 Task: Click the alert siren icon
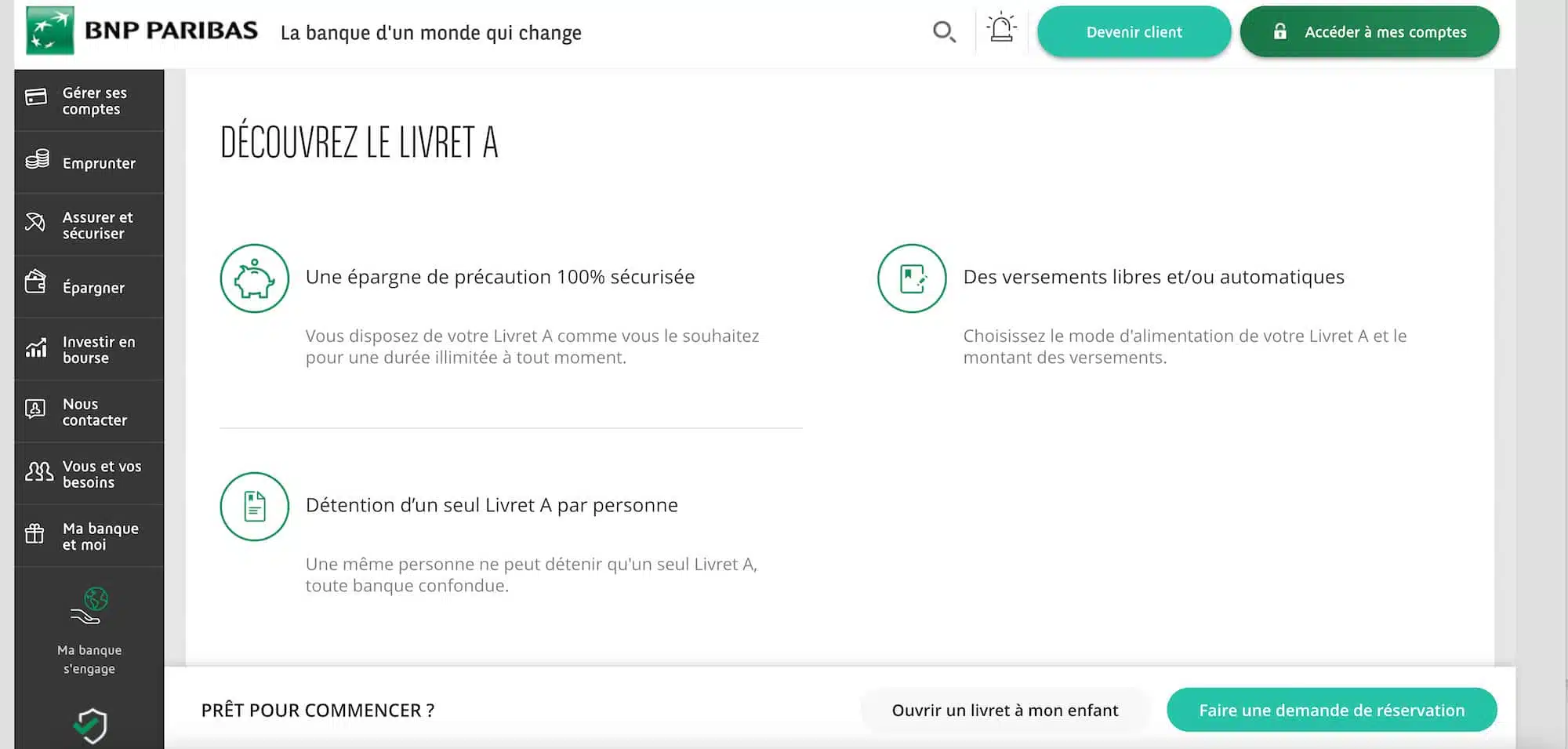click(x=1001, y=29)
